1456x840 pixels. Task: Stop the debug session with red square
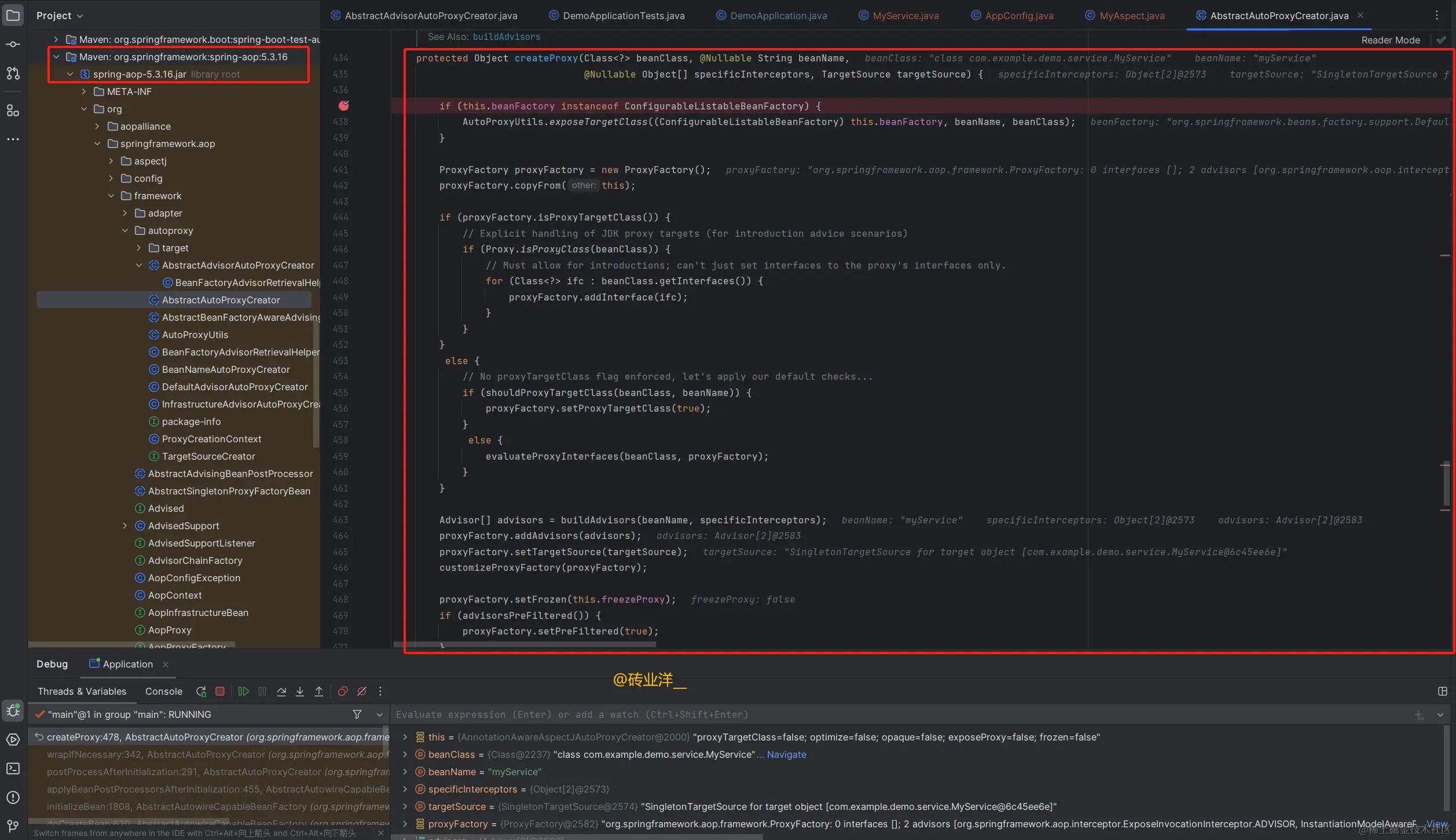220,691
